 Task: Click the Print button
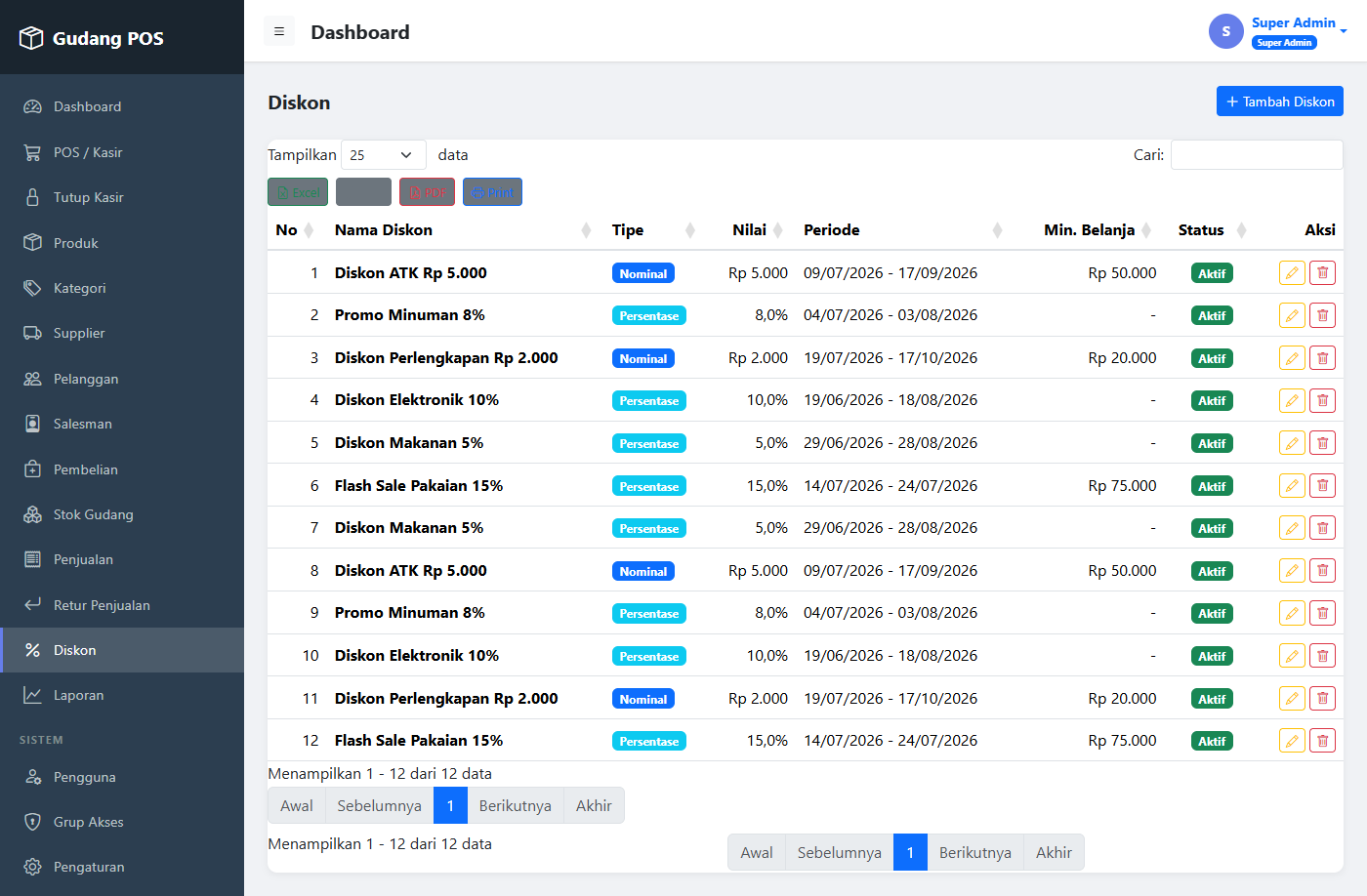(x=492, y=192)
